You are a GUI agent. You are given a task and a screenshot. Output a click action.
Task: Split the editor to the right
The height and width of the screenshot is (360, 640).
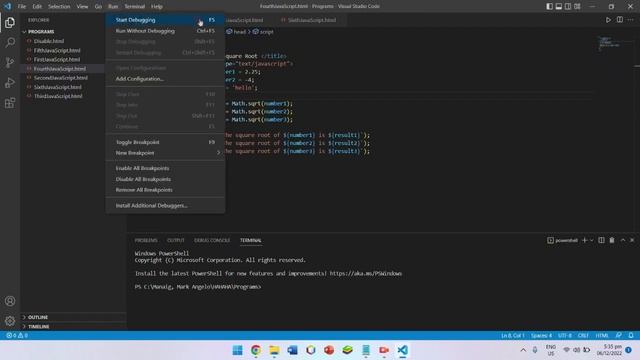[620, 20]
